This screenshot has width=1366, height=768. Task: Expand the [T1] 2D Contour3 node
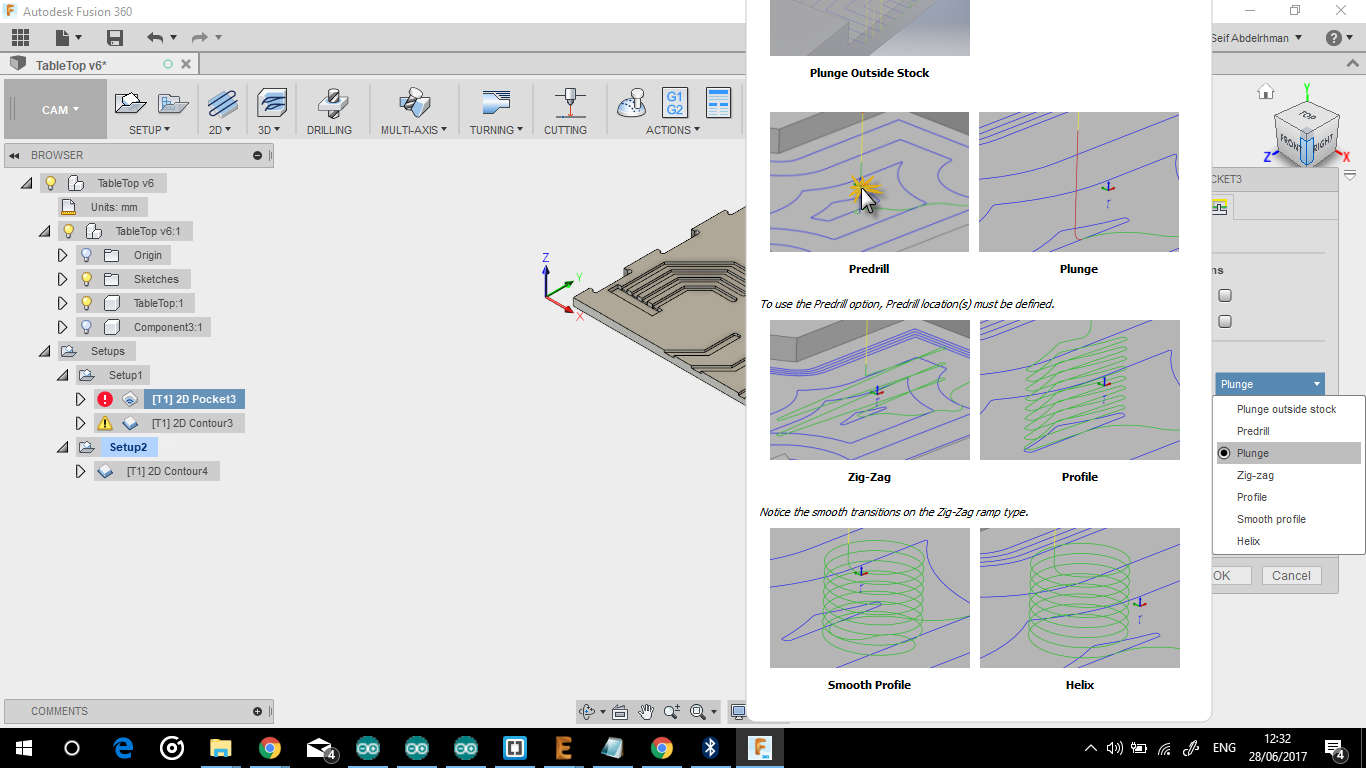tap(81, 423)
